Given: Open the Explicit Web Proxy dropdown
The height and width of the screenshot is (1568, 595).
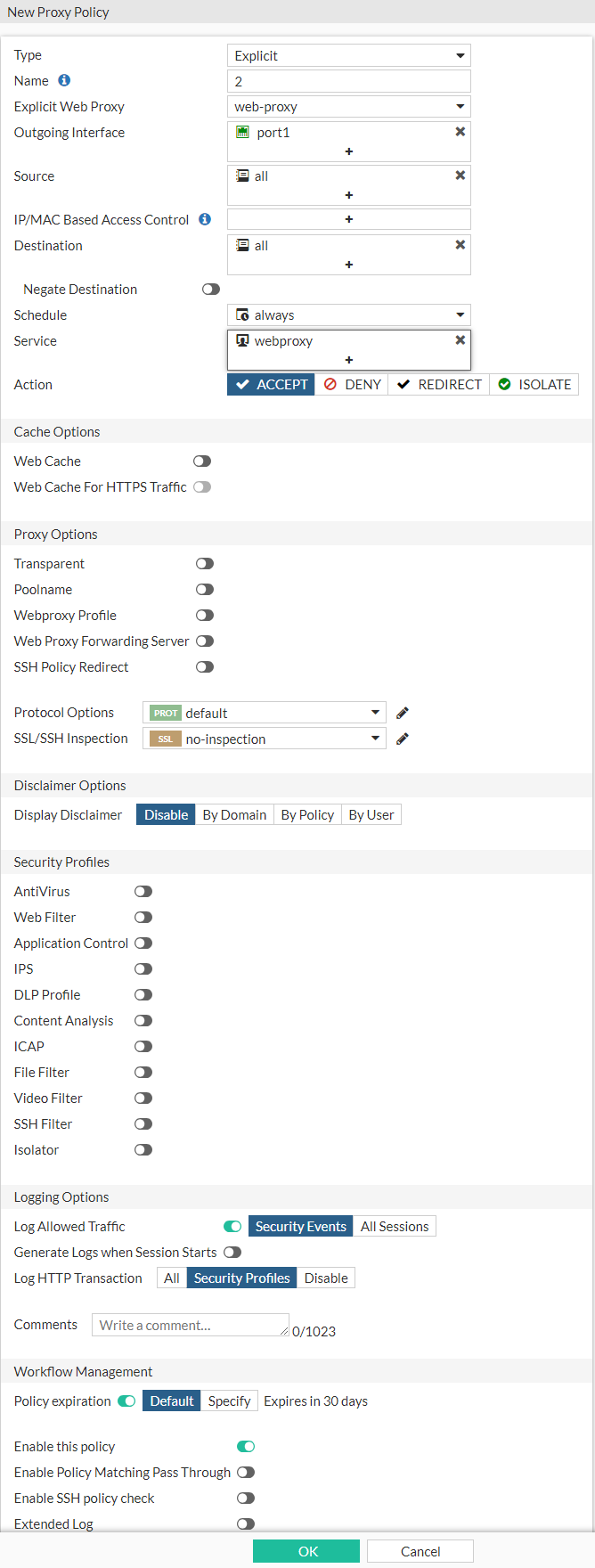Looking at the screenshot, I should click(x=348, y=106).
